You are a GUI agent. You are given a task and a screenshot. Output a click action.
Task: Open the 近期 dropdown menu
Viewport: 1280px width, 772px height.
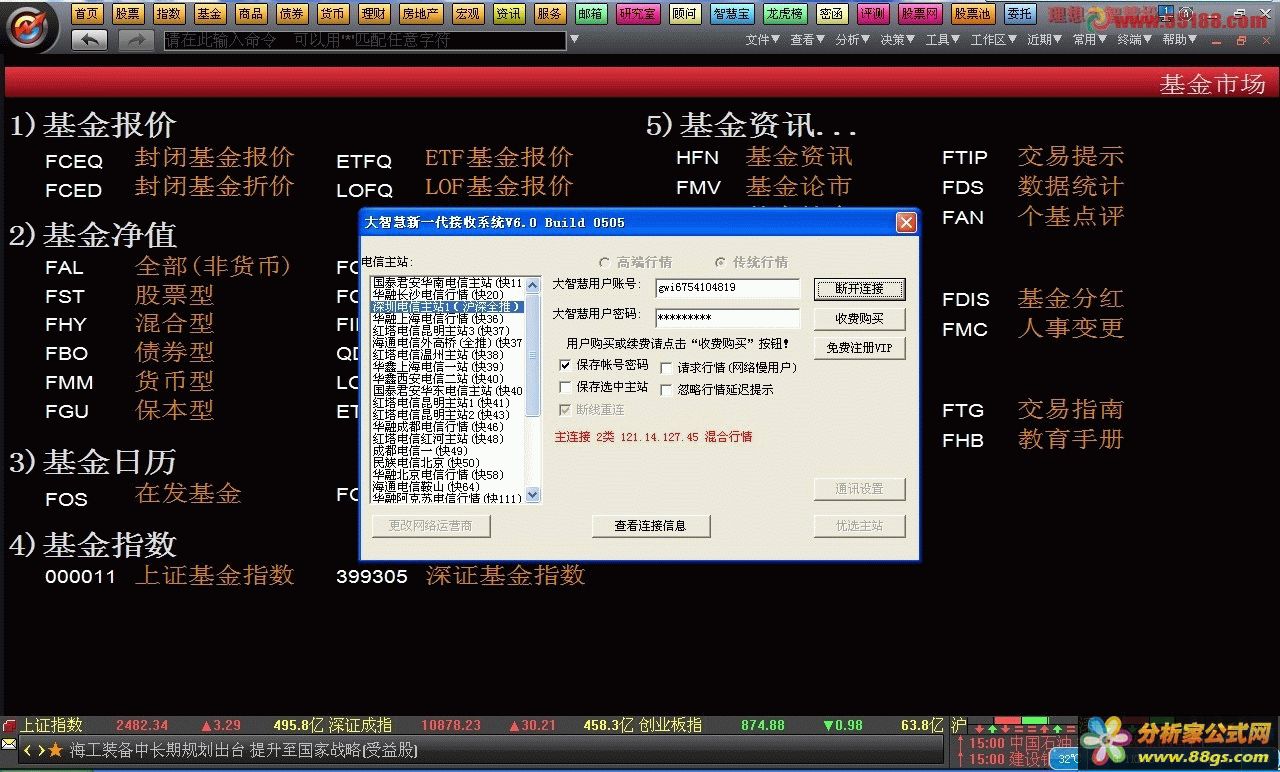(x=1044, y=40)
